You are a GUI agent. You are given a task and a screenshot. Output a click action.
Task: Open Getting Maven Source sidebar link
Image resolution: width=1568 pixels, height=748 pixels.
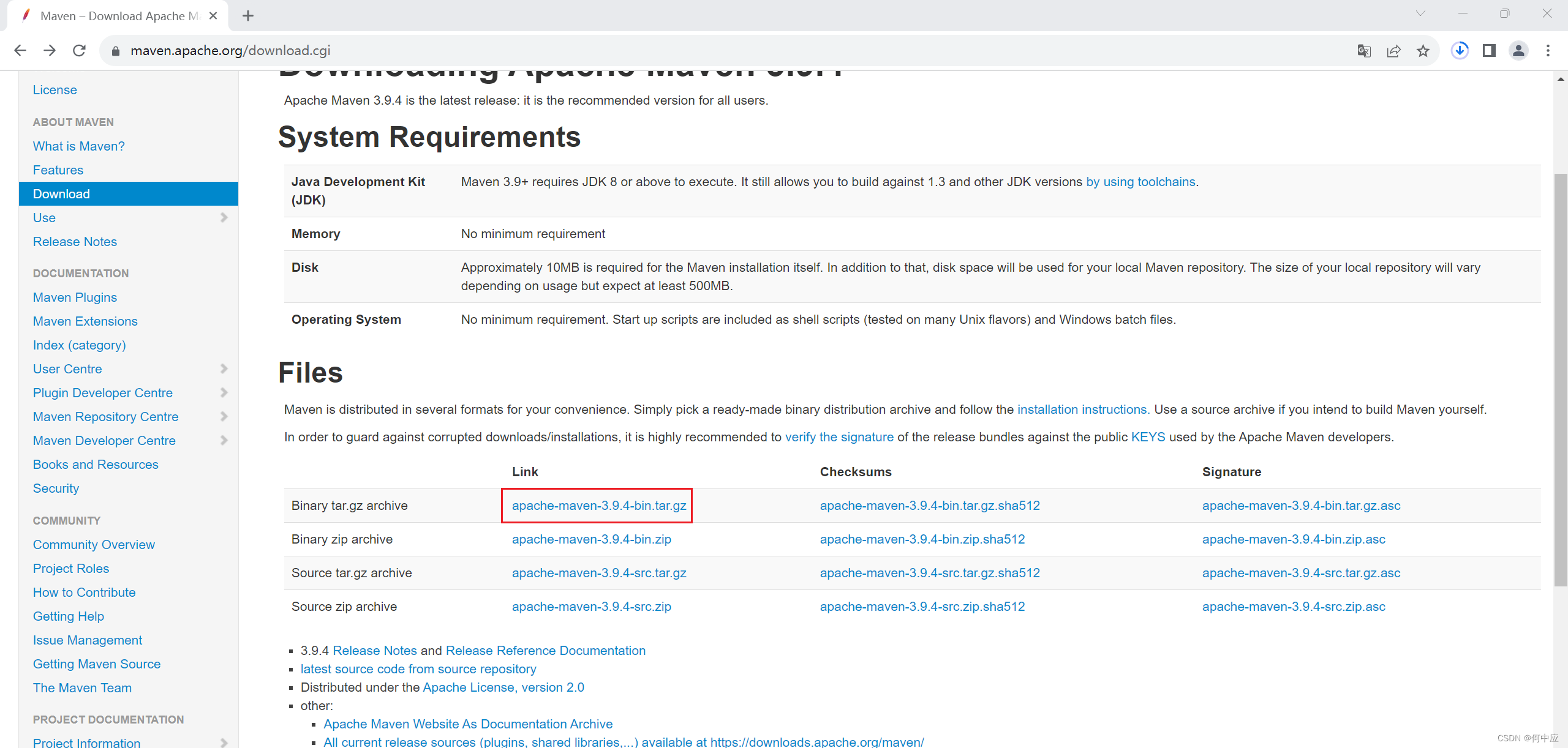[x=97, y=664]
